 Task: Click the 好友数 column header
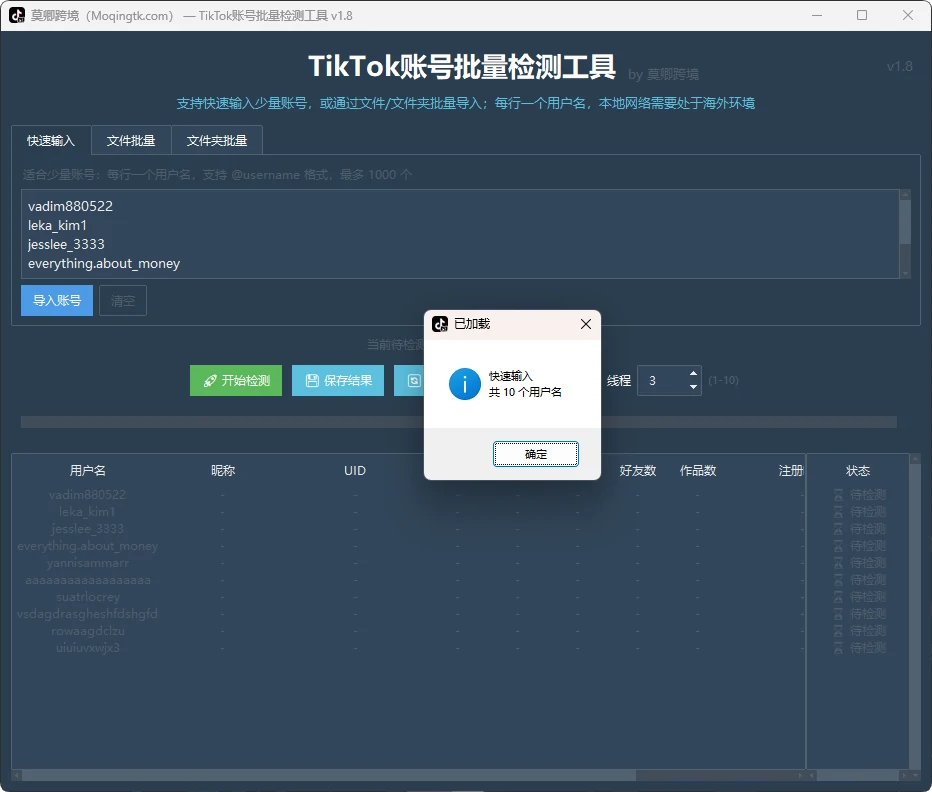[638, 471]
